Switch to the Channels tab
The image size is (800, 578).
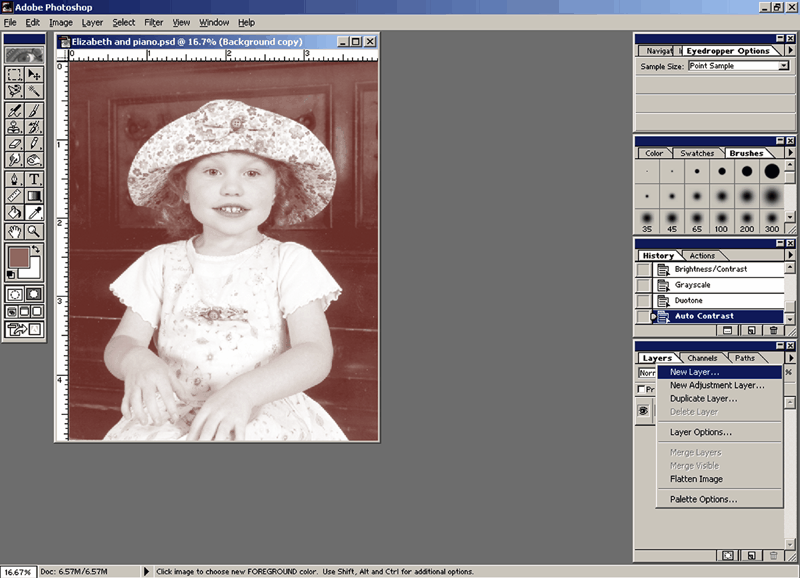click(702, 358)
